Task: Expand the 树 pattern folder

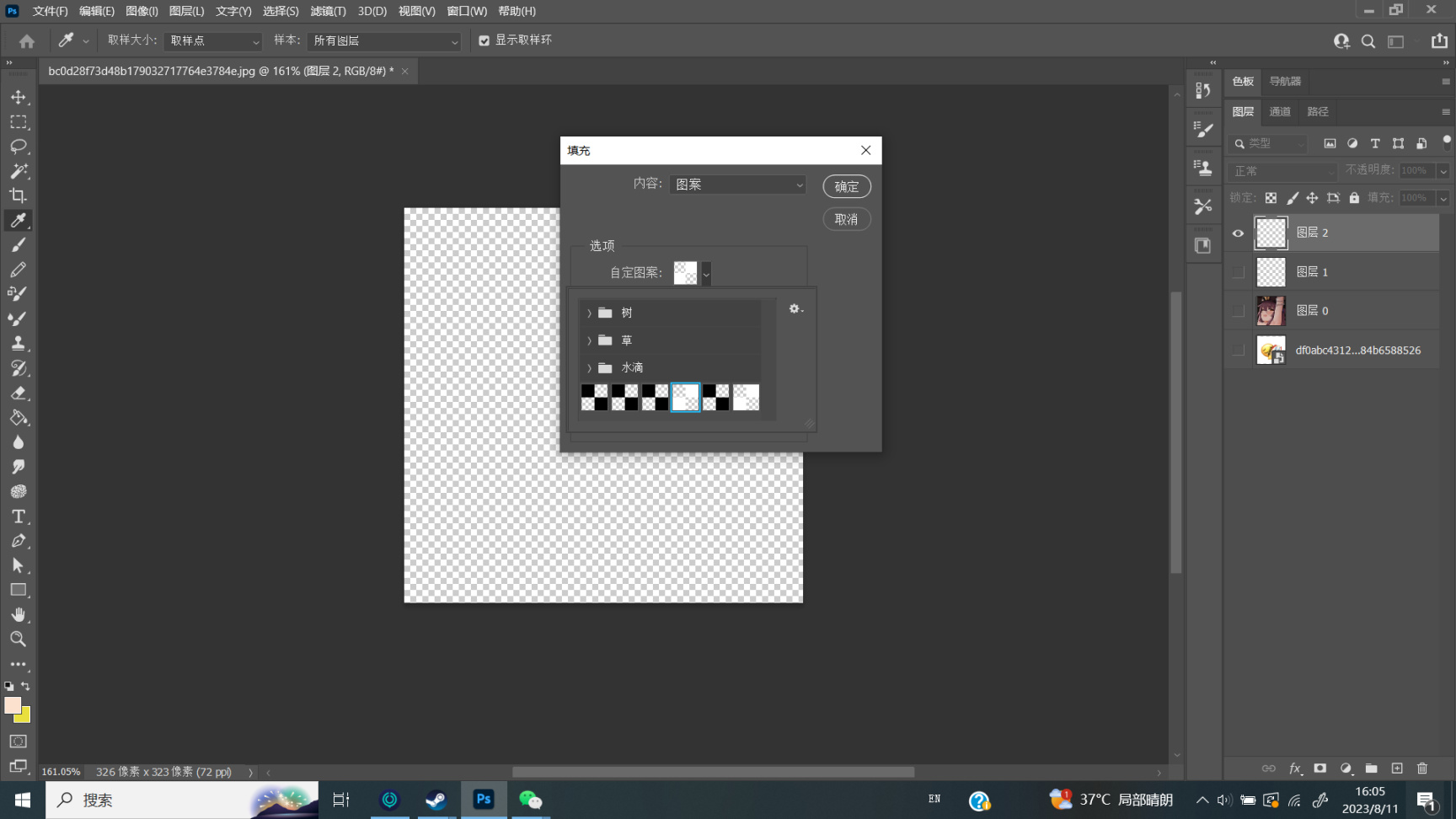Action: point(589,313)
